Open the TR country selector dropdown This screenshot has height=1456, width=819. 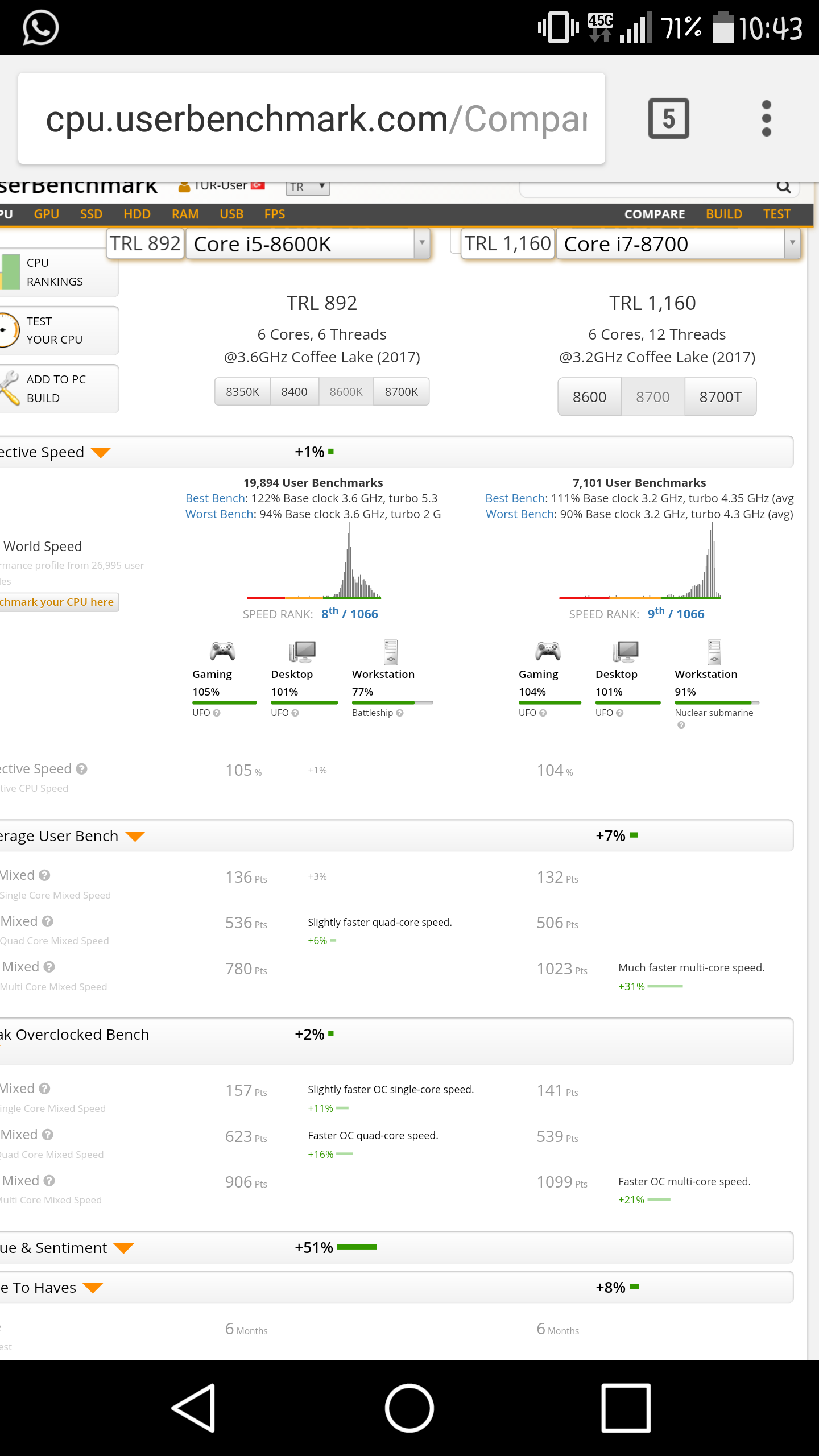pos(308,187)
